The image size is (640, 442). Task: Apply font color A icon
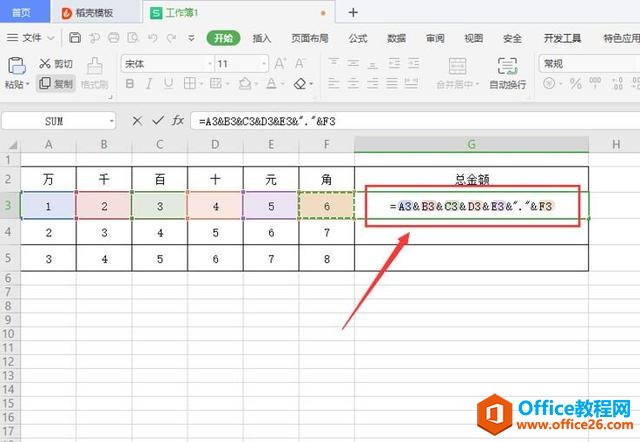point(271,84)
